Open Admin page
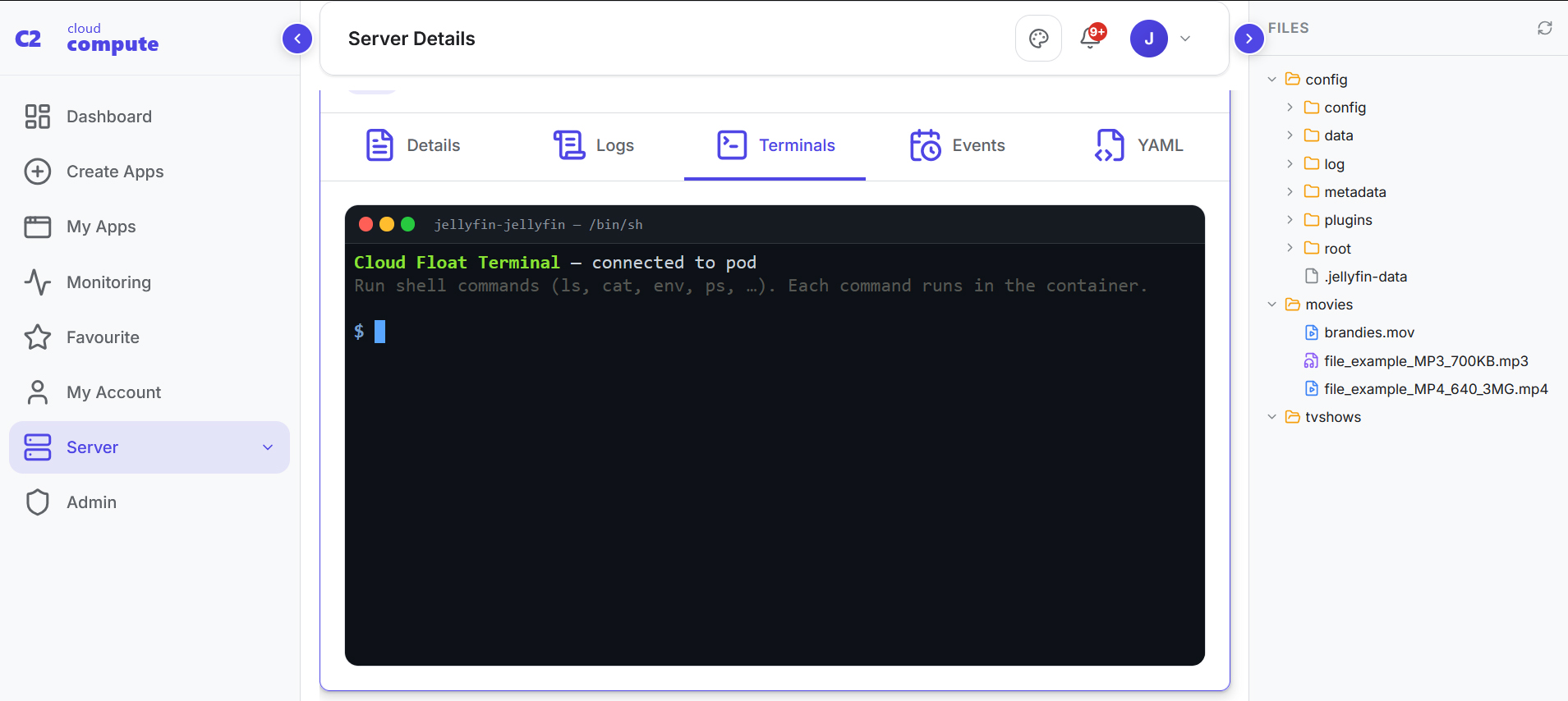The height and width of the screenshot is (701, 1568). [x=149, y=502]
